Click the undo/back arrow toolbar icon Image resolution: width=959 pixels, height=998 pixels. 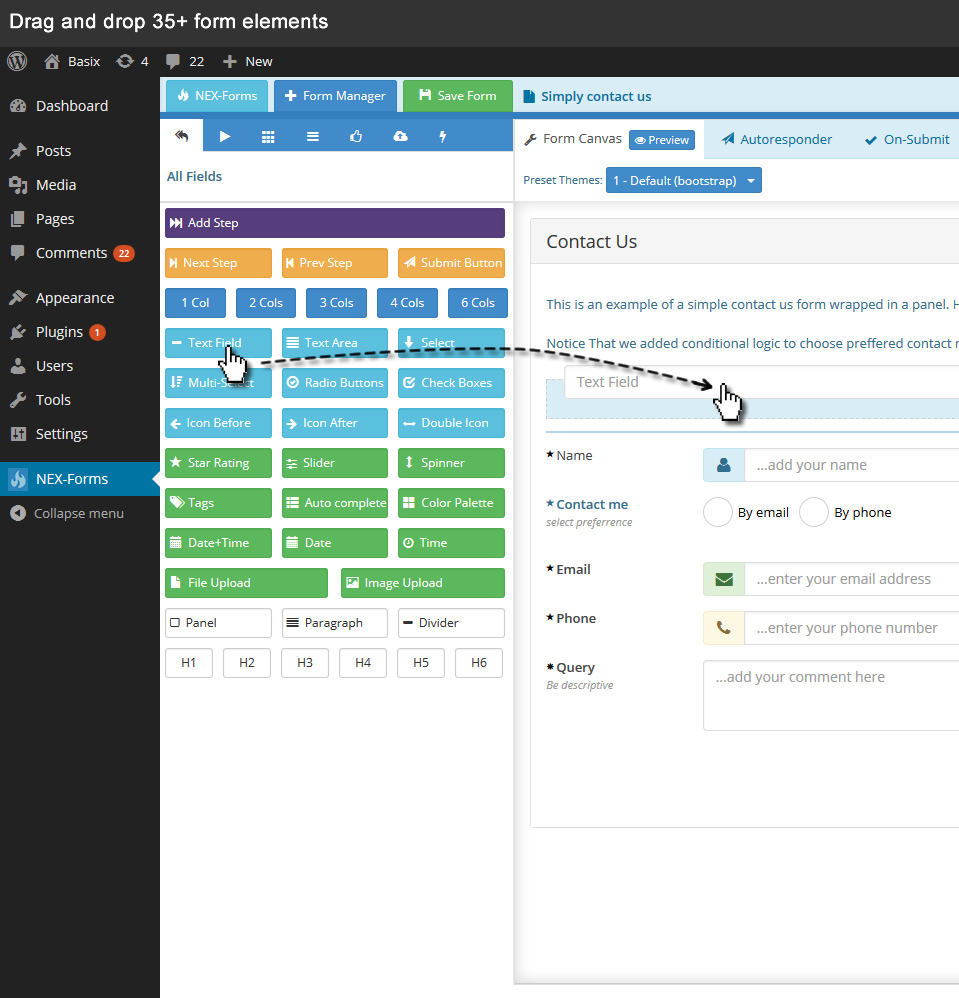[x=182, y=136]
